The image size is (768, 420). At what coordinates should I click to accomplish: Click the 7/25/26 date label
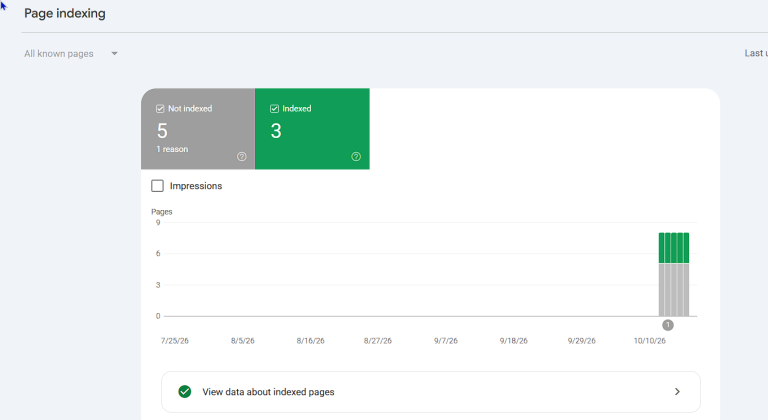click(175, 341)
